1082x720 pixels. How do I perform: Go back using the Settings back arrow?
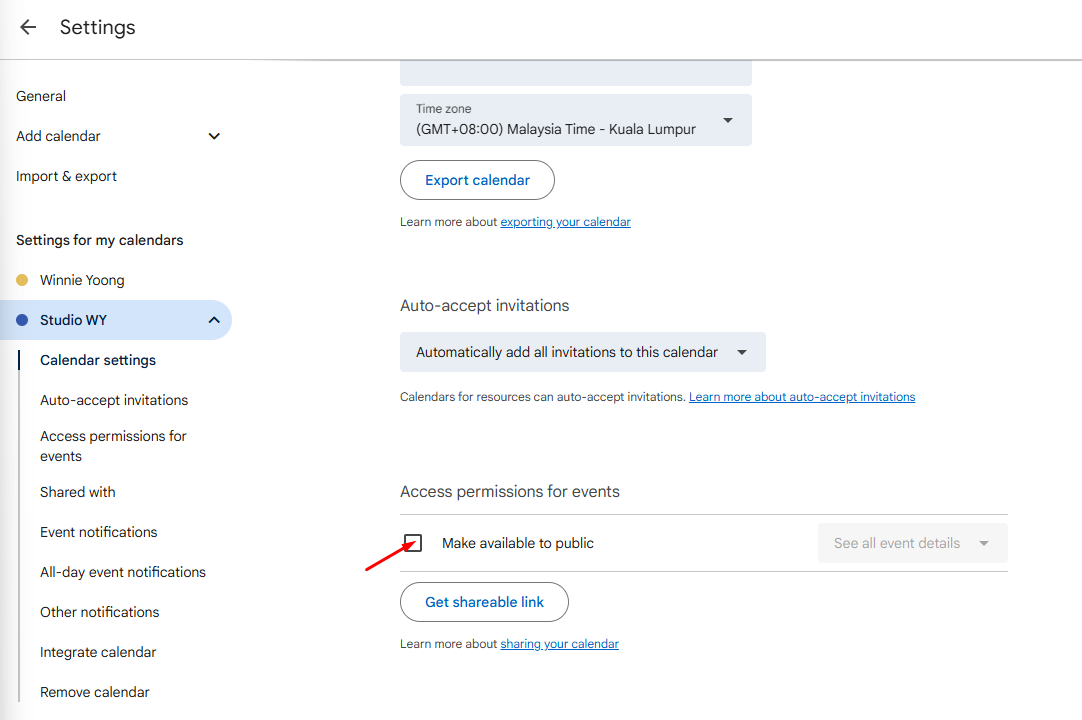click(28, 27)
